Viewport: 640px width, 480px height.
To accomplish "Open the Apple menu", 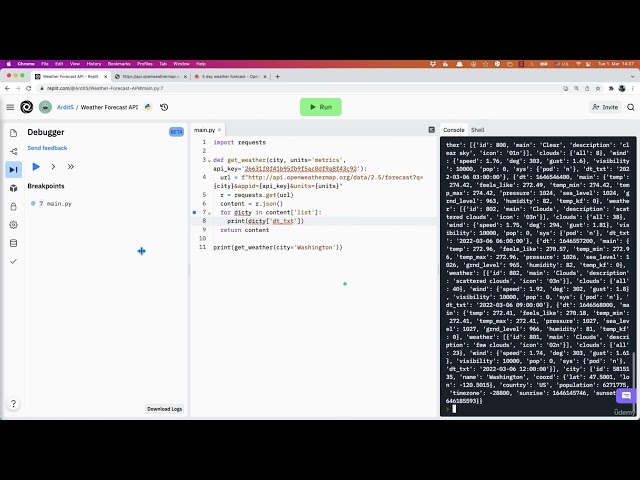I will [x=9, y=64].
